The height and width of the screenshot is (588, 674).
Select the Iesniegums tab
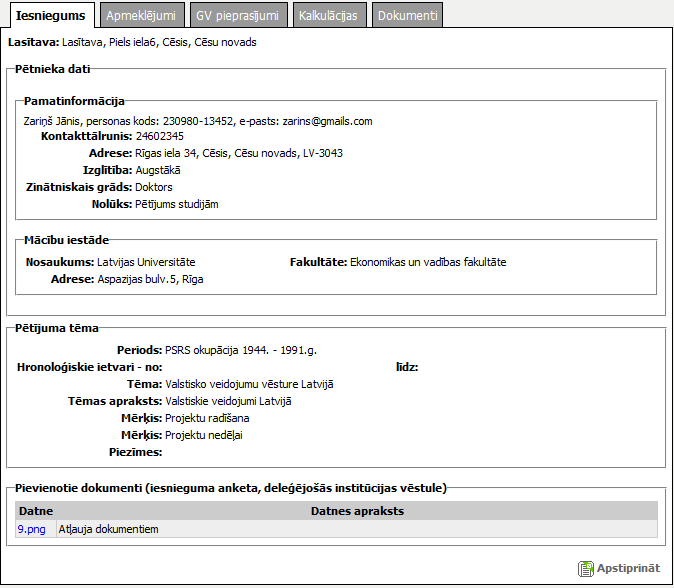pyautogui.click(x=50, y=15)
